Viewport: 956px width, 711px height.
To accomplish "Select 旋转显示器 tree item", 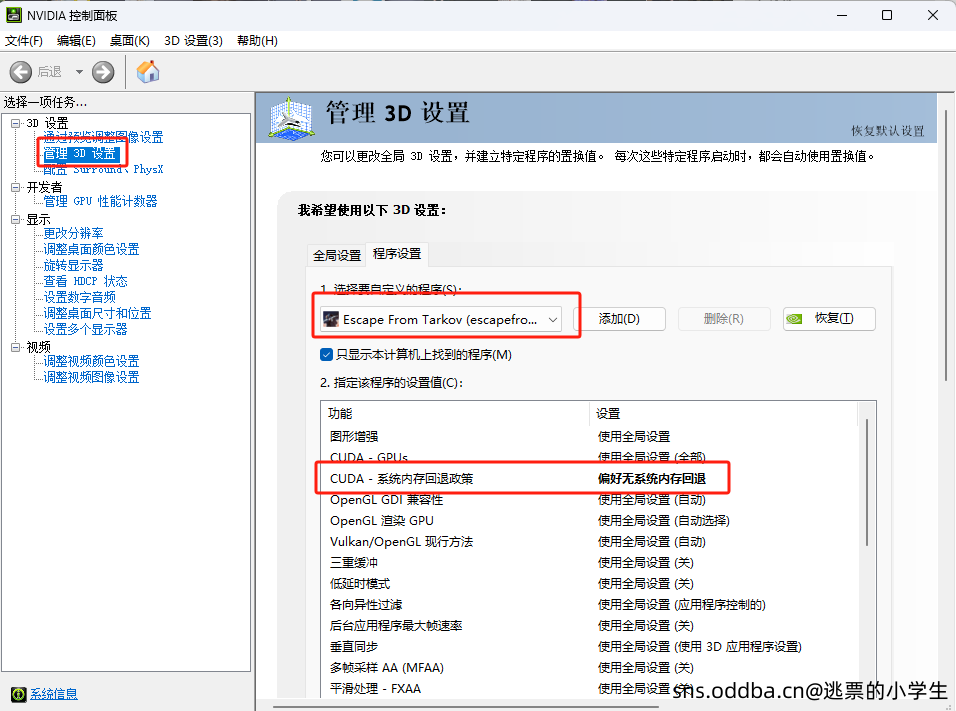I will (73, 265).
